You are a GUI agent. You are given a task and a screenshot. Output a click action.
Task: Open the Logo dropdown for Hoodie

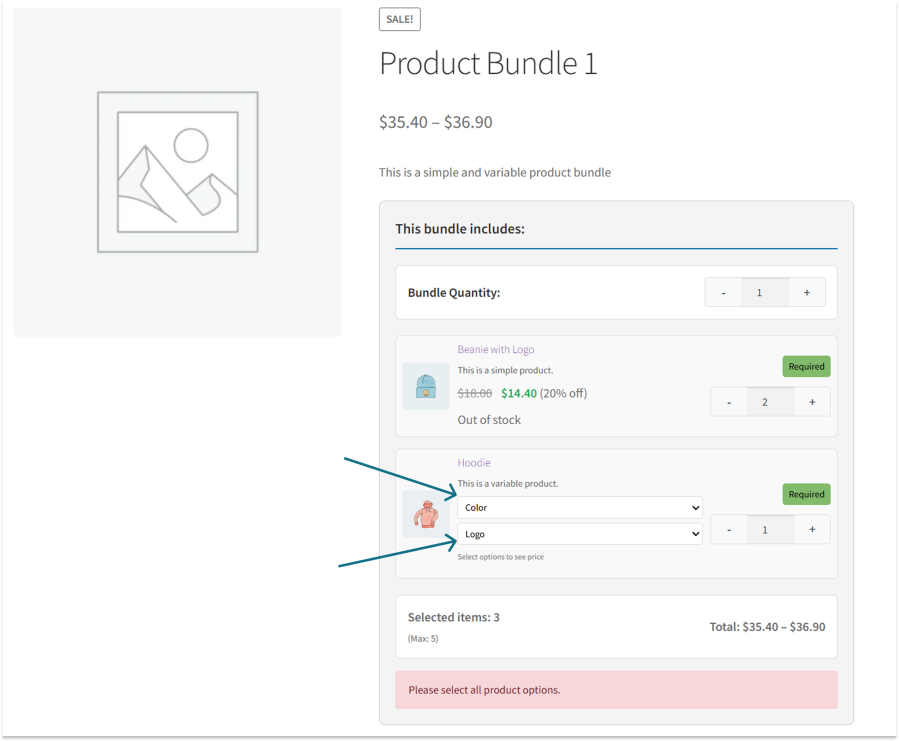coord(580,533)
